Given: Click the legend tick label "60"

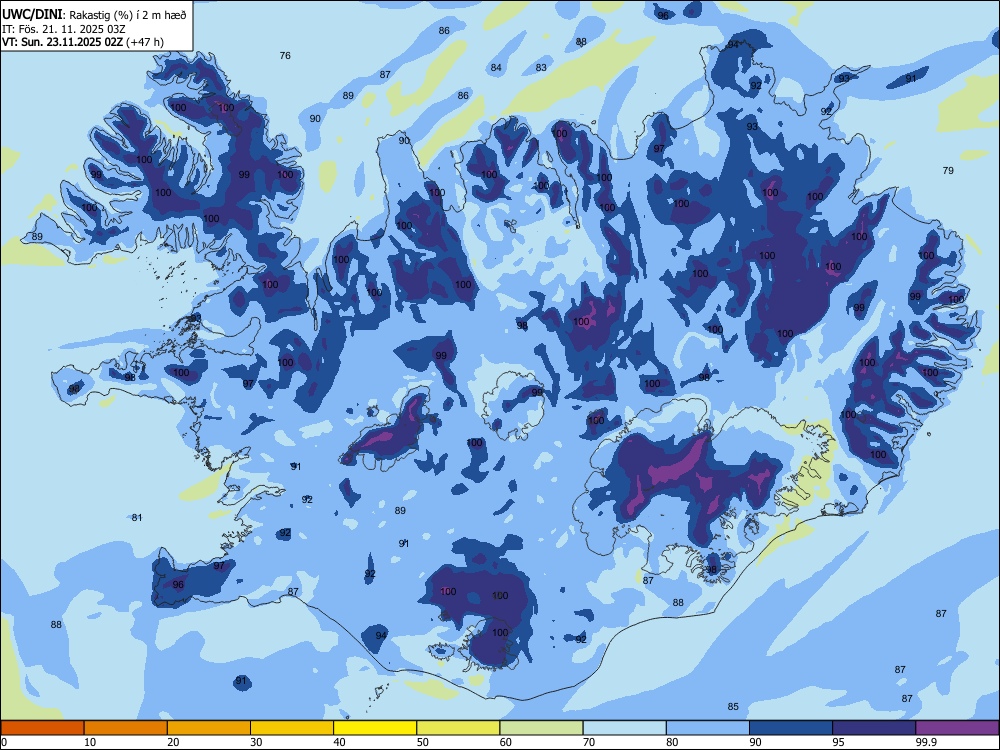Looking at the screenshot, I should point(506,742).
